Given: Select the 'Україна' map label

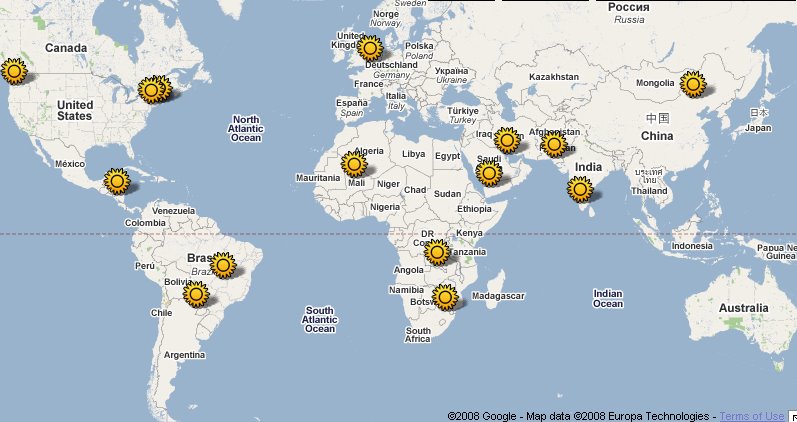Looking at the screenshot, I should [451, 71].
